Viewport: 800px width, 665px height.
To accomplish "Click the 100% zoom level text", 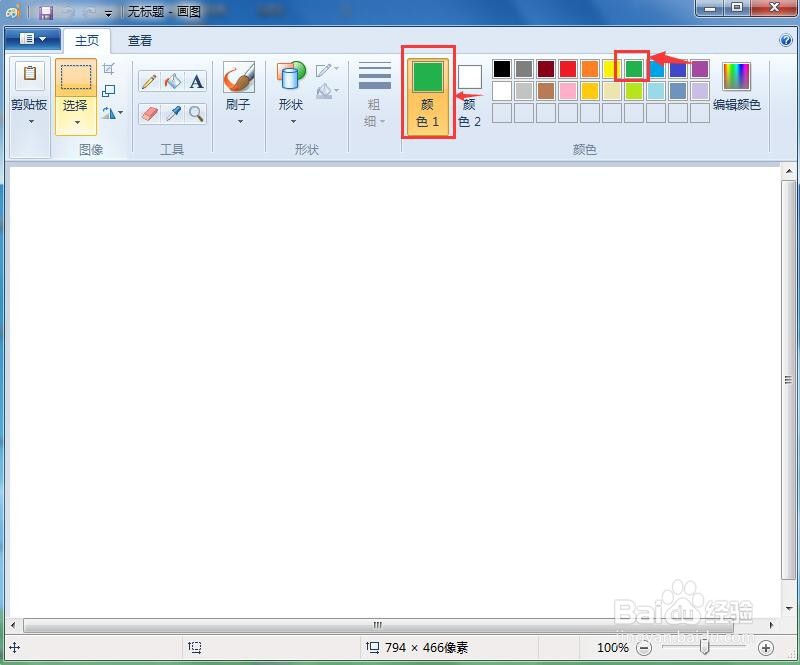I will [612, 648].
